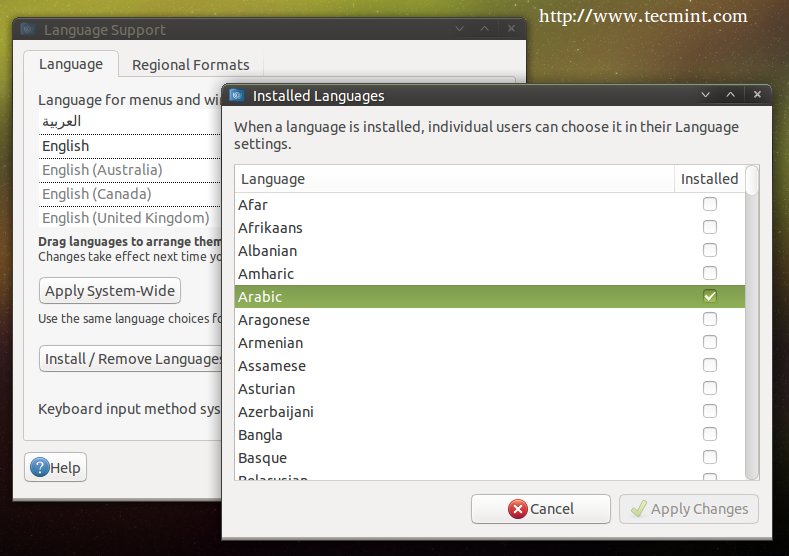This screenshot has width=789, height=556.
Task: Select the Amharic row
Action: (490, 273)
